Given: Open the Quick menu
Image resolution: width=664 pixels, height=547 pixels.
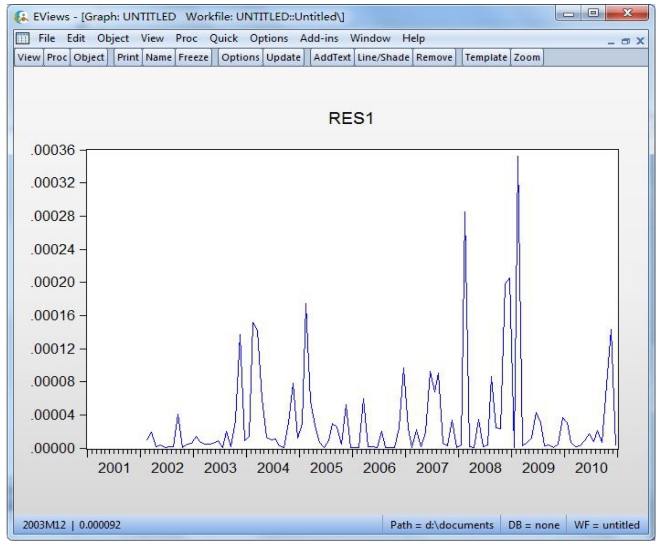Looking at the screenshot, I should 223,38.
